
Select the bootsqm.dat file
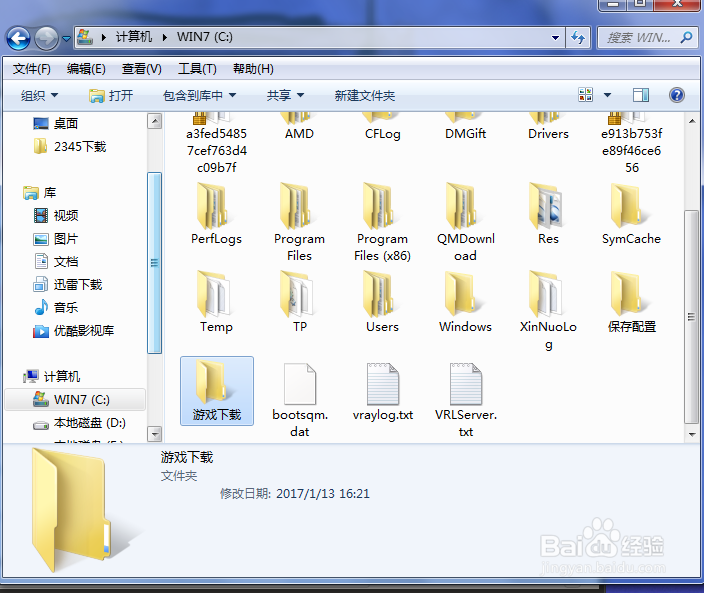tap(299, 399)
